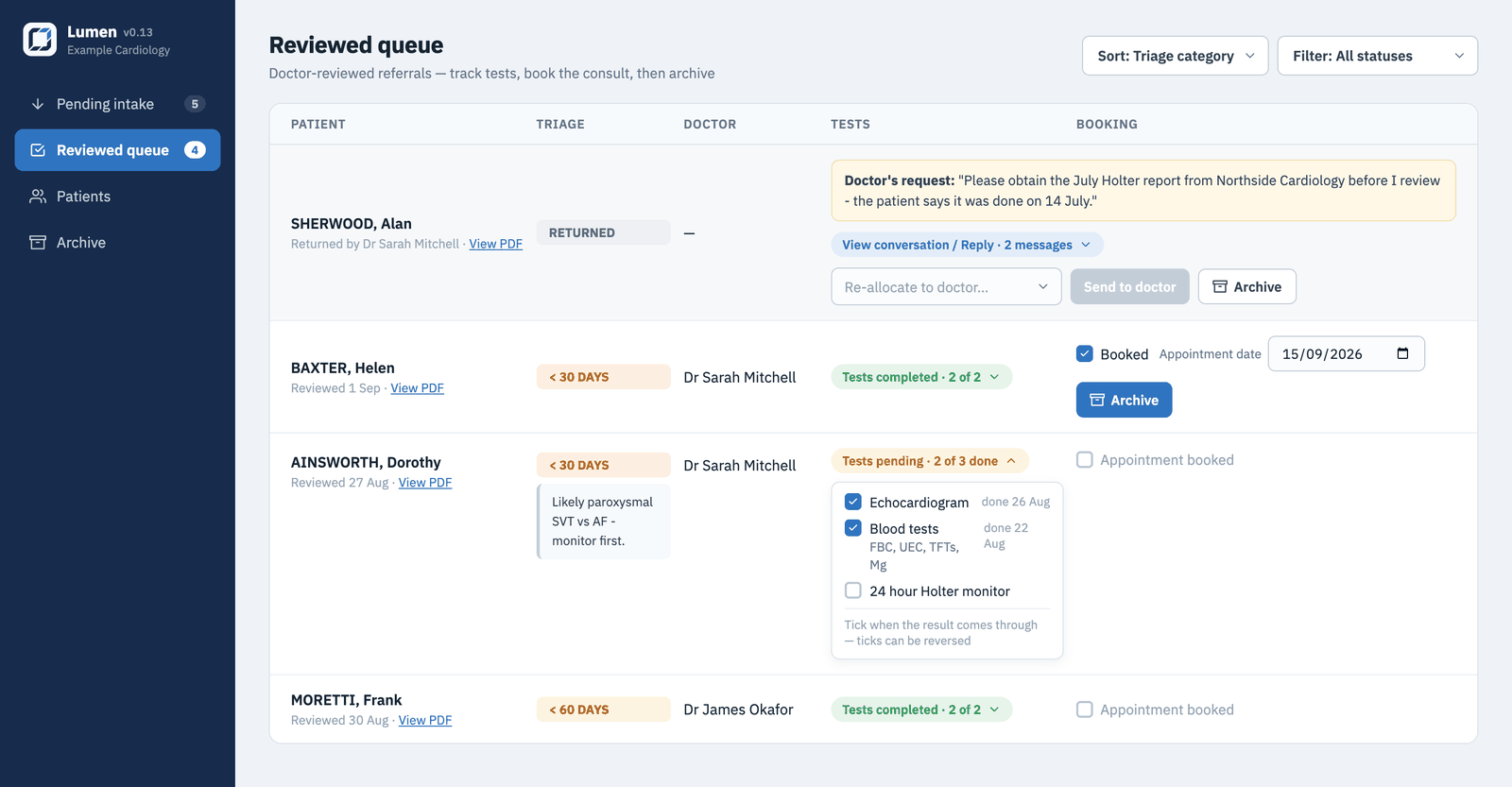Click patient name BAXTER, Helen

343,368
